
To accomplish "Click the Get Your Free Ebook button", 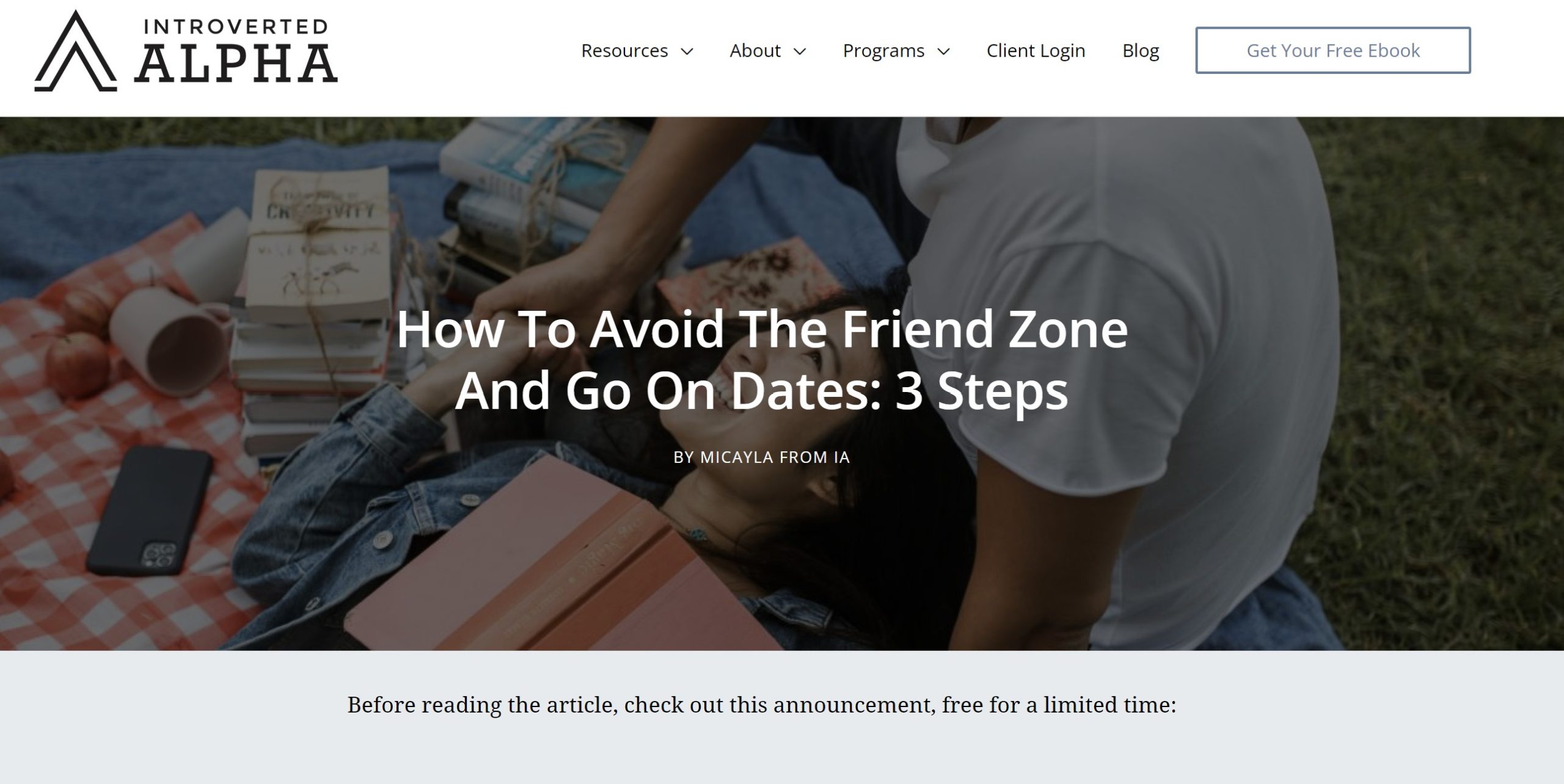I will [x=1333, y=50].
